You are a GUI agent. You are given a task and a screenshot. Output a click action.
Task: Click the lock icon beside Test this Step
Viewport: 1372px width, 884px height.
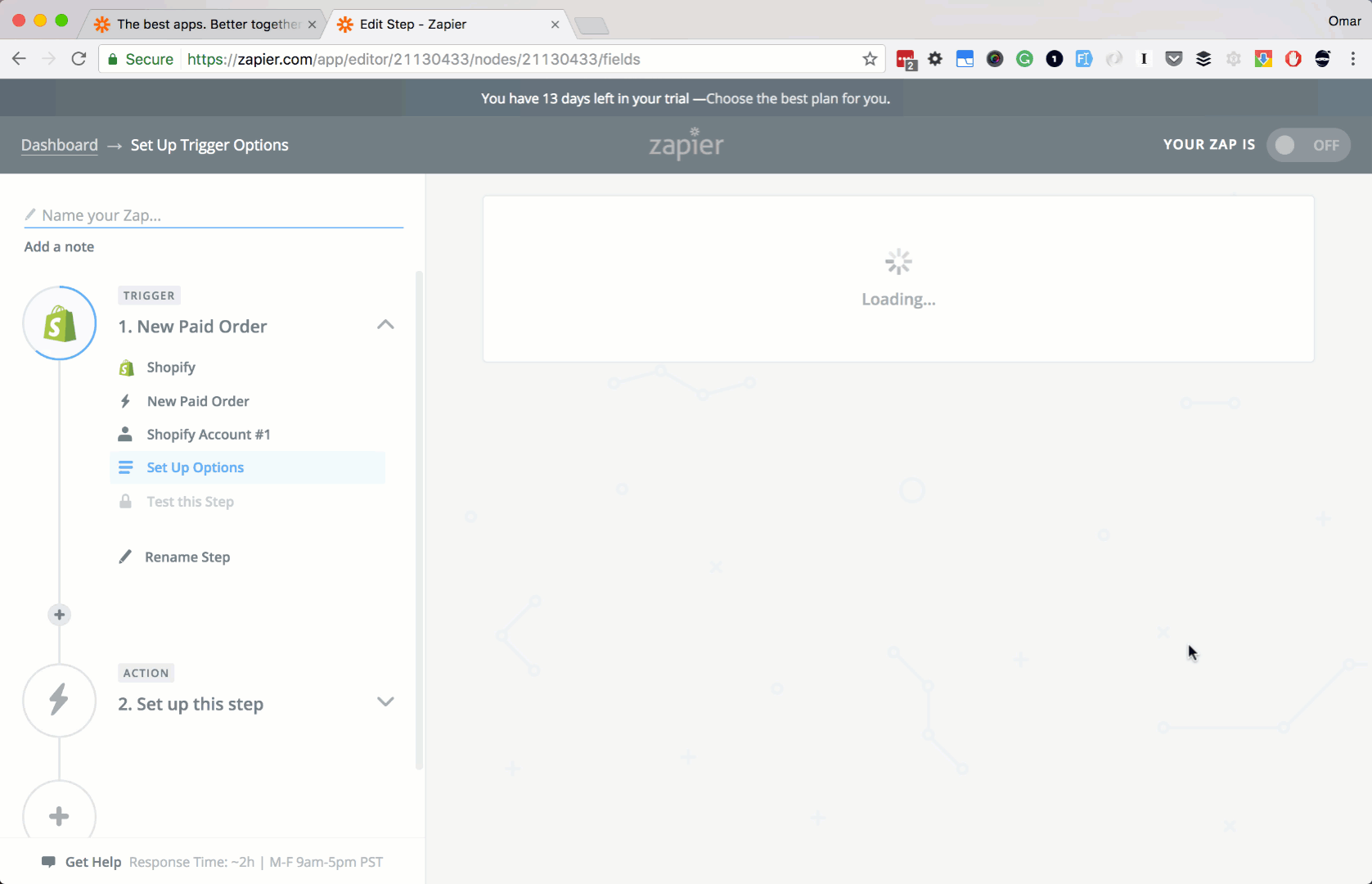pos(125,501)
